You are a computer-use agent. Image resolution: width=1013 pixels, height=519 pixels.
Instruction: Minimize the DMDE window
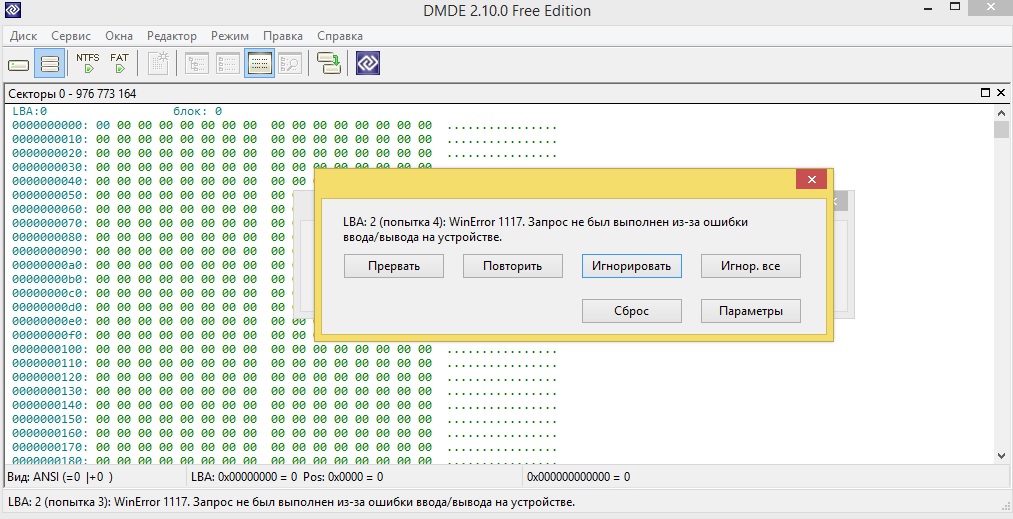point(928,9)
